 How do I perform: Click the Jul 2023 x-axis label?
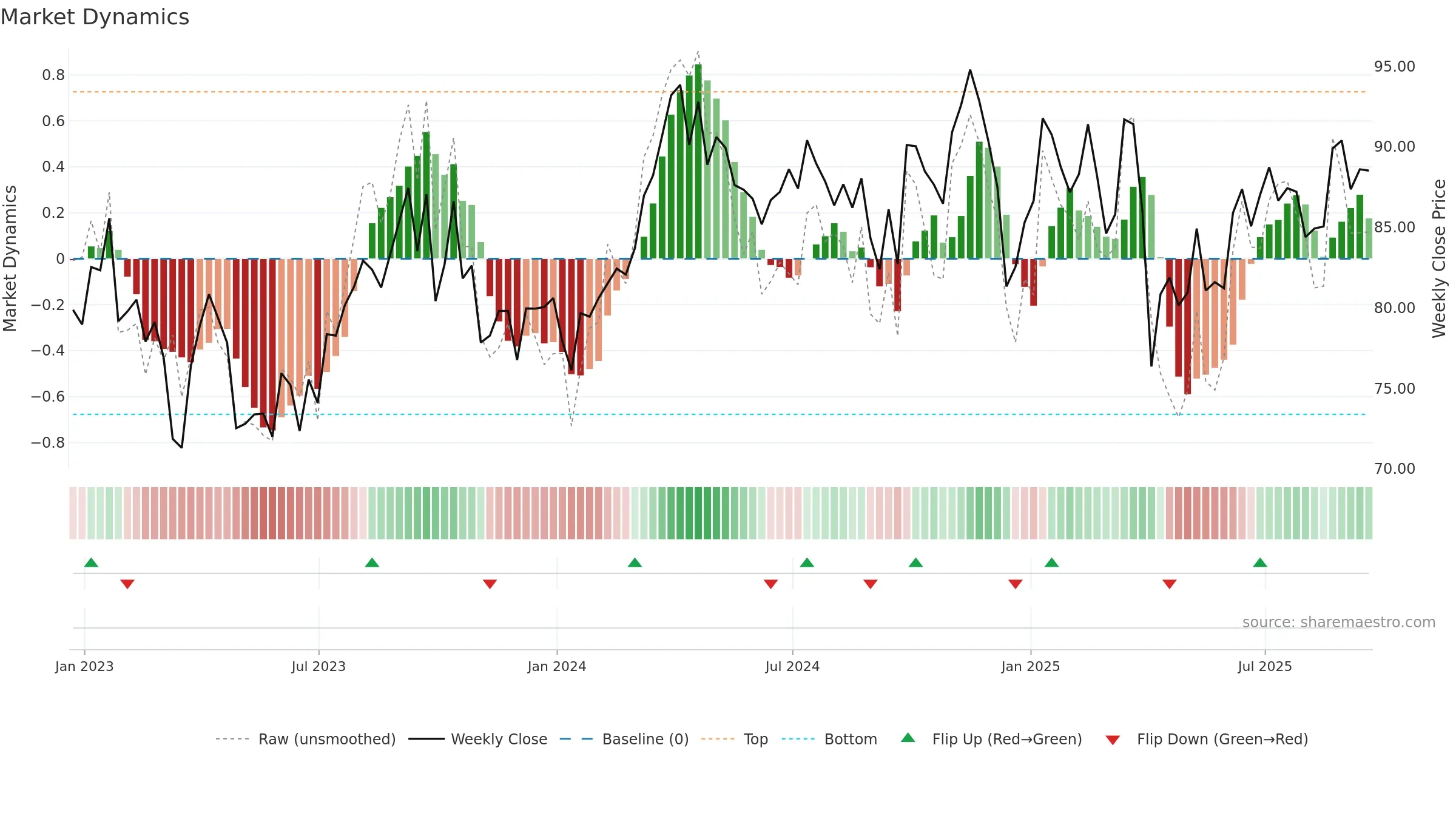[x=318, y=666]
